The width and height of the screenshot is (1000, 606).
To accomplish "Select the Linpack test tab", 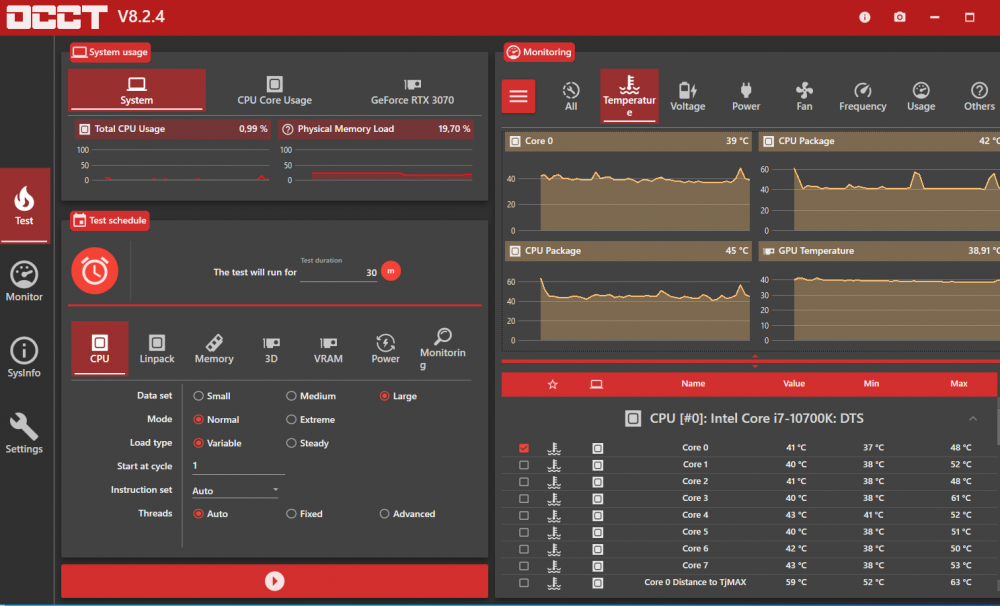I will 157,348.
